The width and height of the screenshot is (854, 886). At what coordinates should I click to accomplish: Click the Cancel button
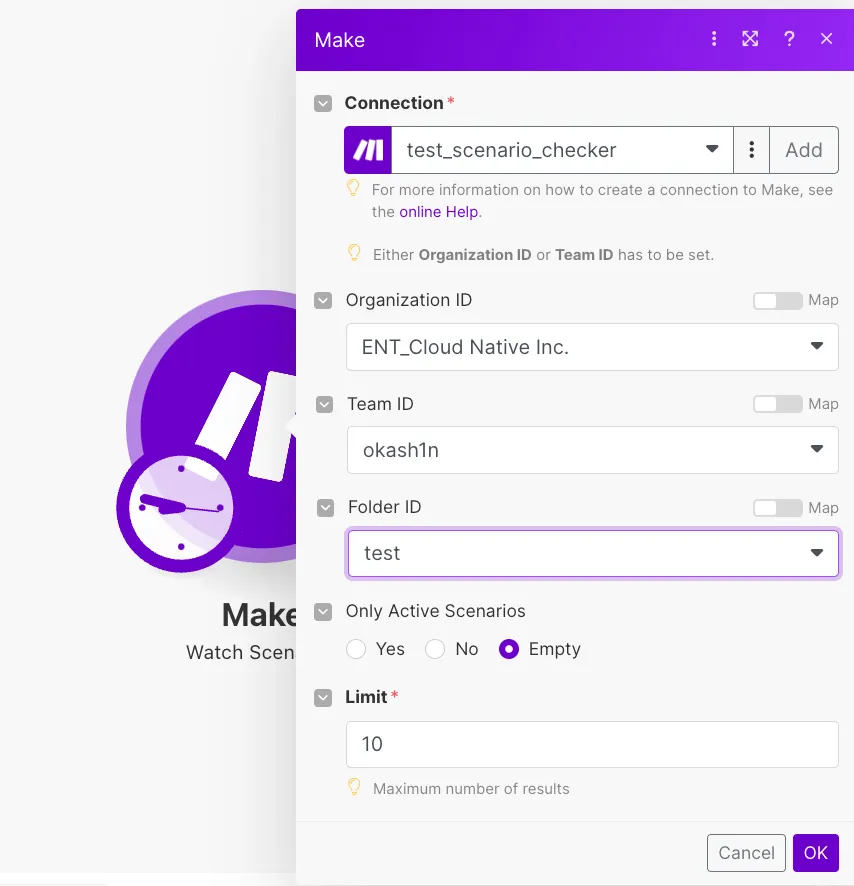[746, 853]
